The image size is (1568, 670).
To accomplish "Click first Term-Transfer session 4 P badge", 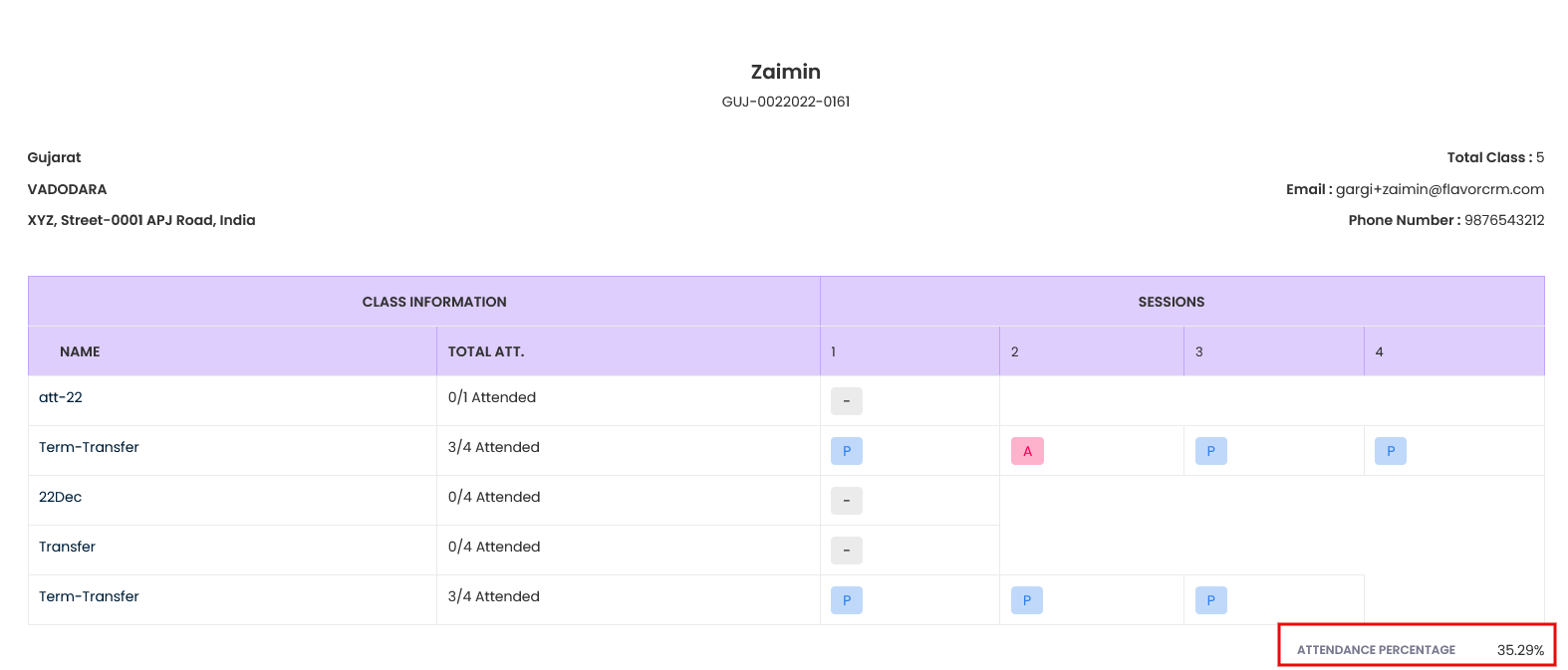I will (1391, 451).
